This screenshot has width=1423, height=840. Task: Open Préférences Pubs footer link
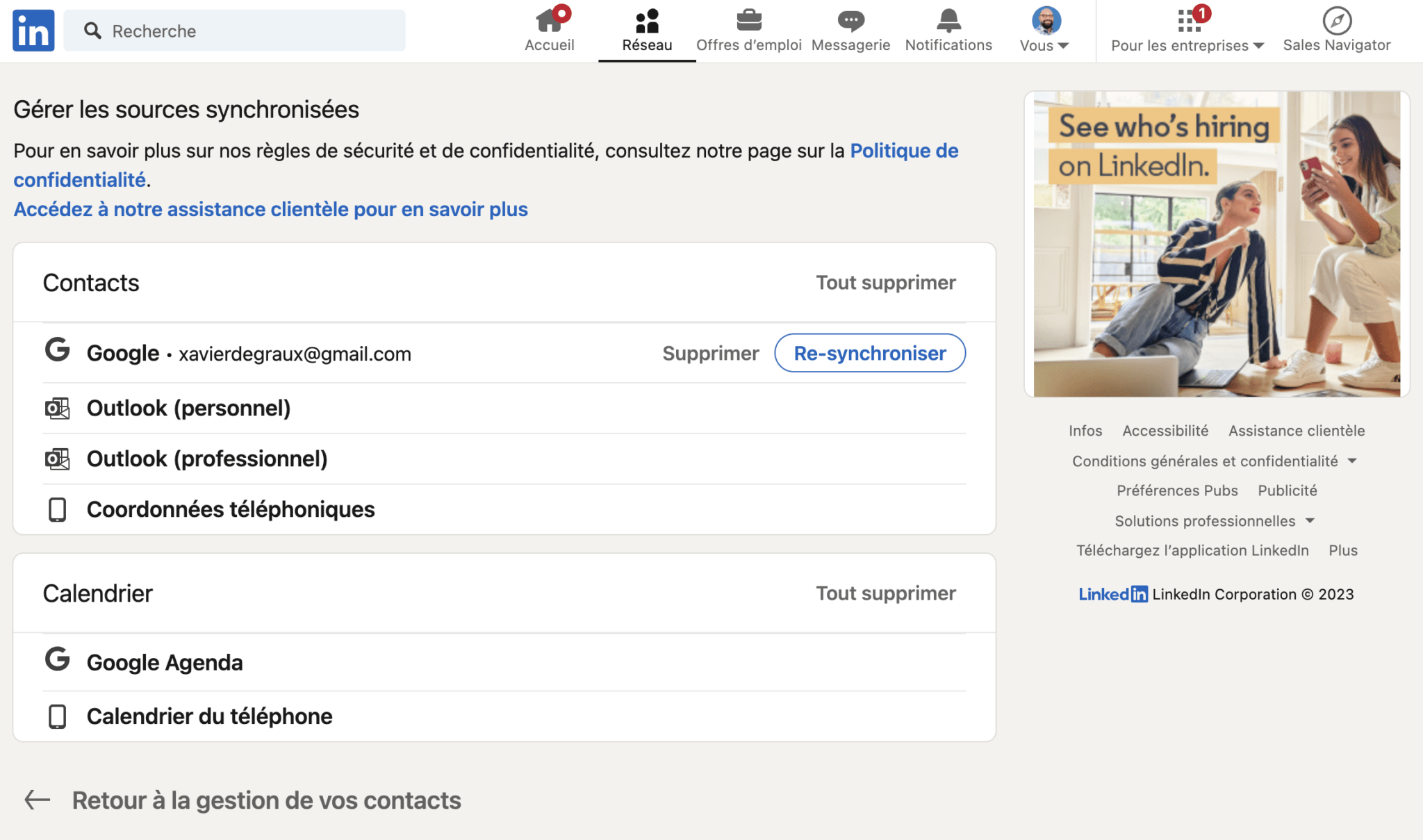click(x=1177, y=491)
